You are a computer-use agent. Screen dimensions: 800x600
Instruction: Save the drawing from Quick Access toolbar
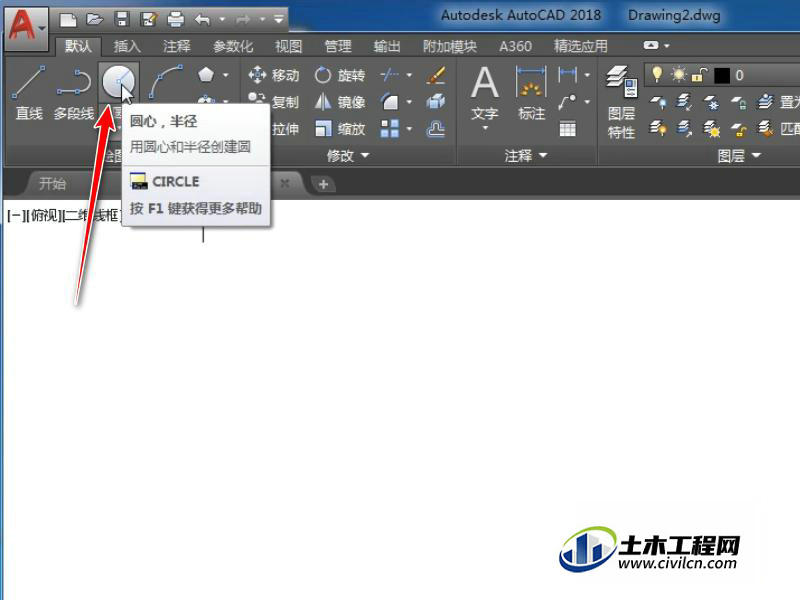(x=121, y=20)
